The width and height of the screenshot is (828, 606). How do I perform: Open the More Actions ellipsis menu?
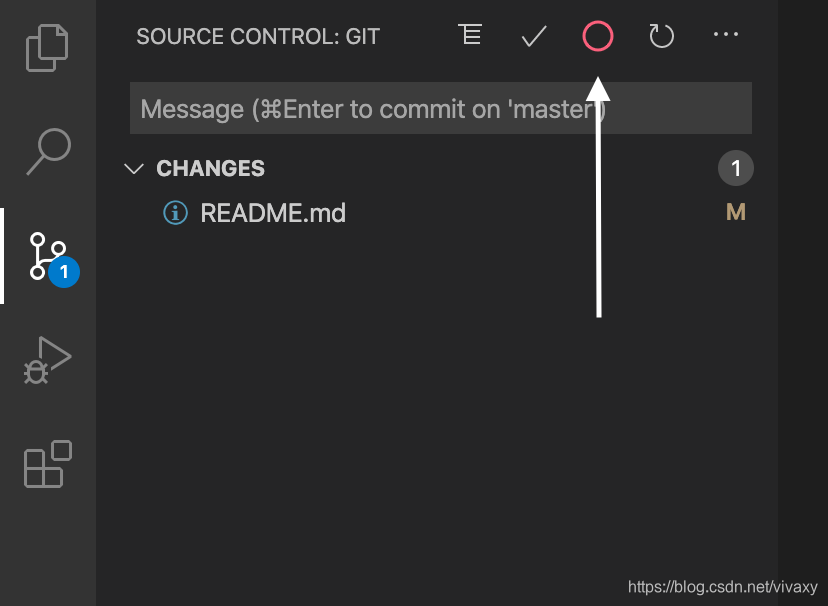coord(725,36)
